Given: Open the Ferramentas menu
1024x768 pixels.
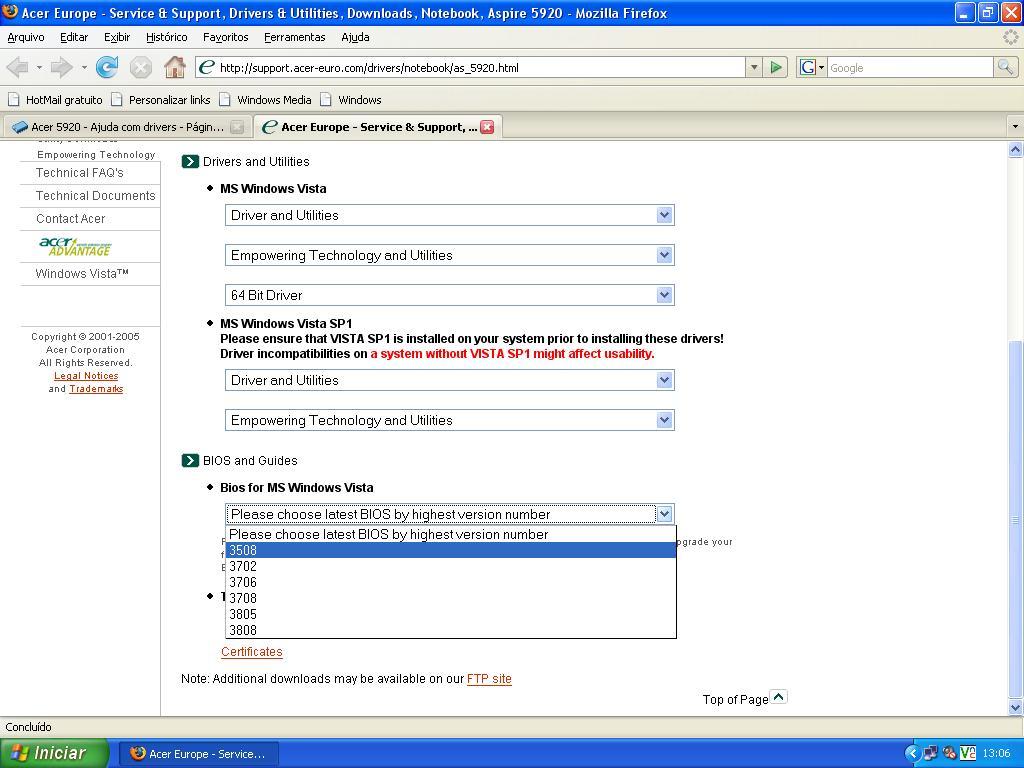Looking at the screenshot, I should (295, 37).
